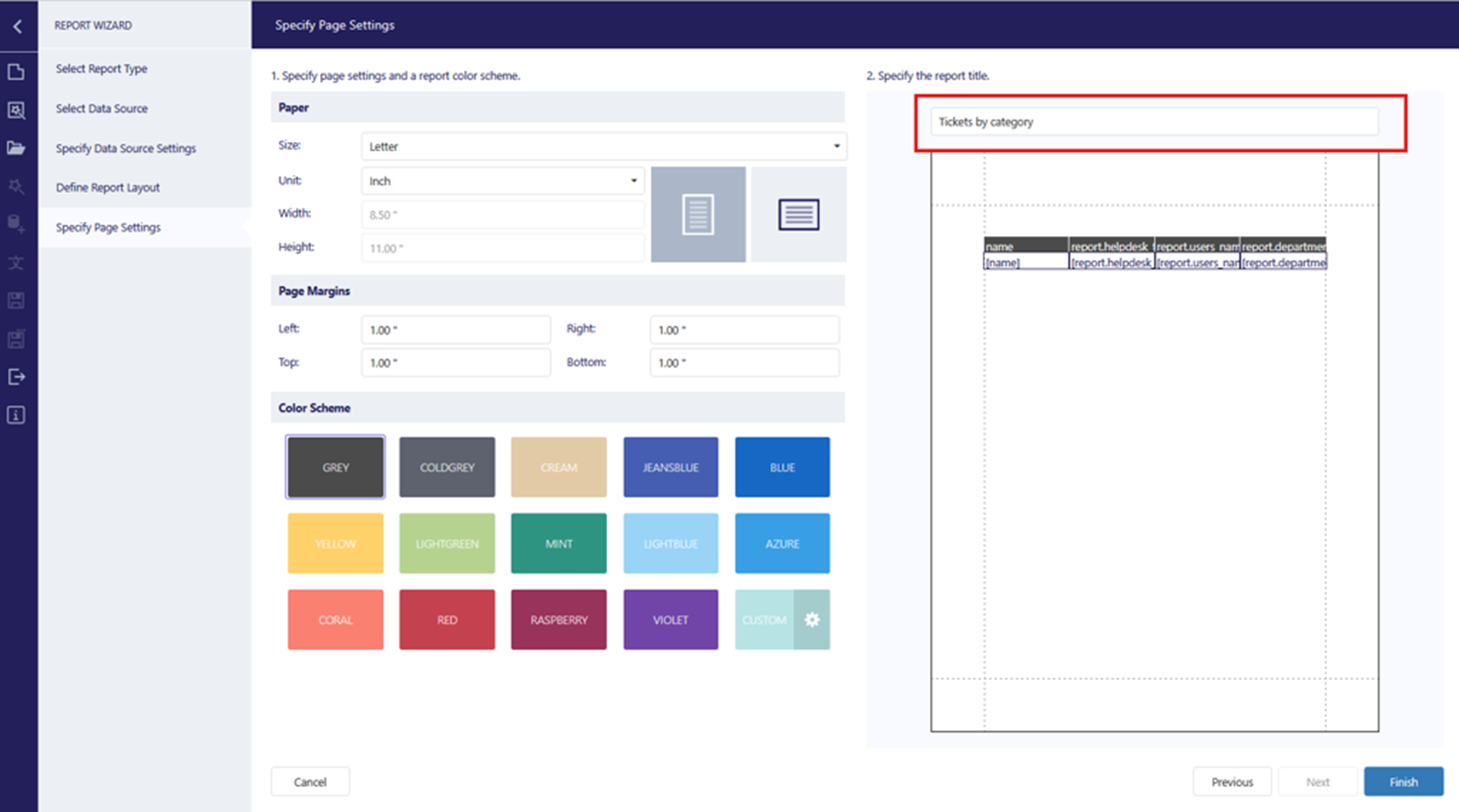Choose the Raspberry color scheme

click(559, 620)
